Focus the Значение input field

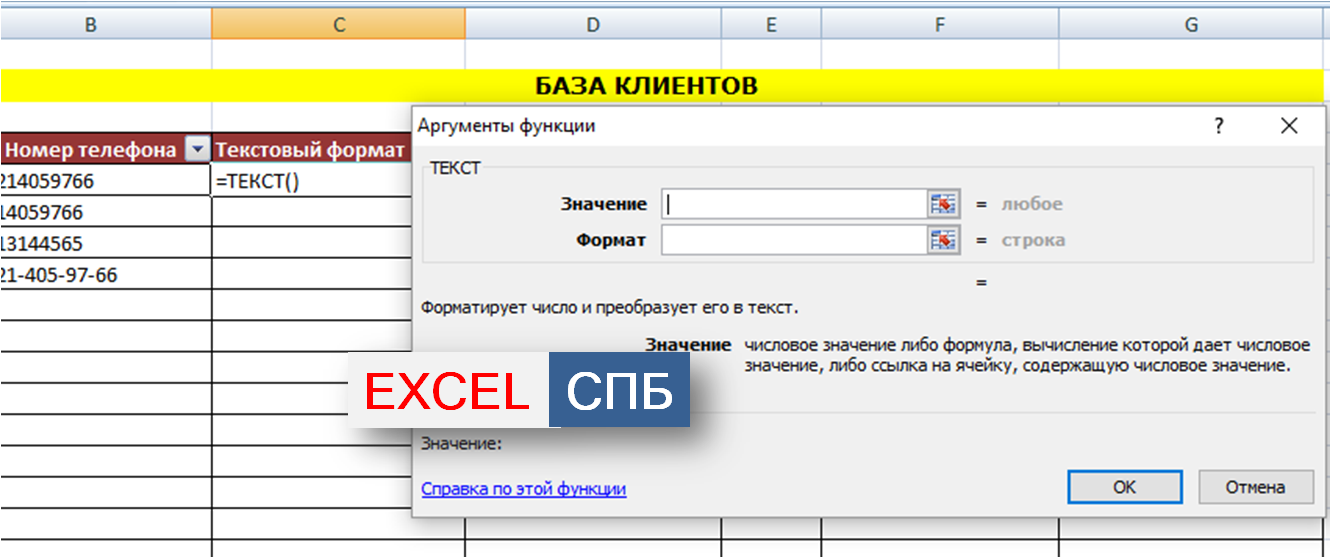click(794, 204)
